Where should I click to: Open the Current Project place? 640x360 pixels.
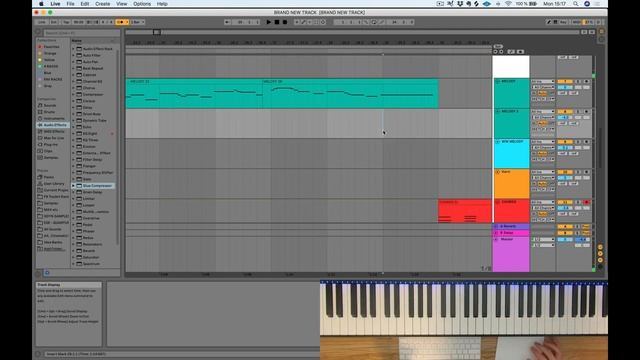tap(53, 190)
